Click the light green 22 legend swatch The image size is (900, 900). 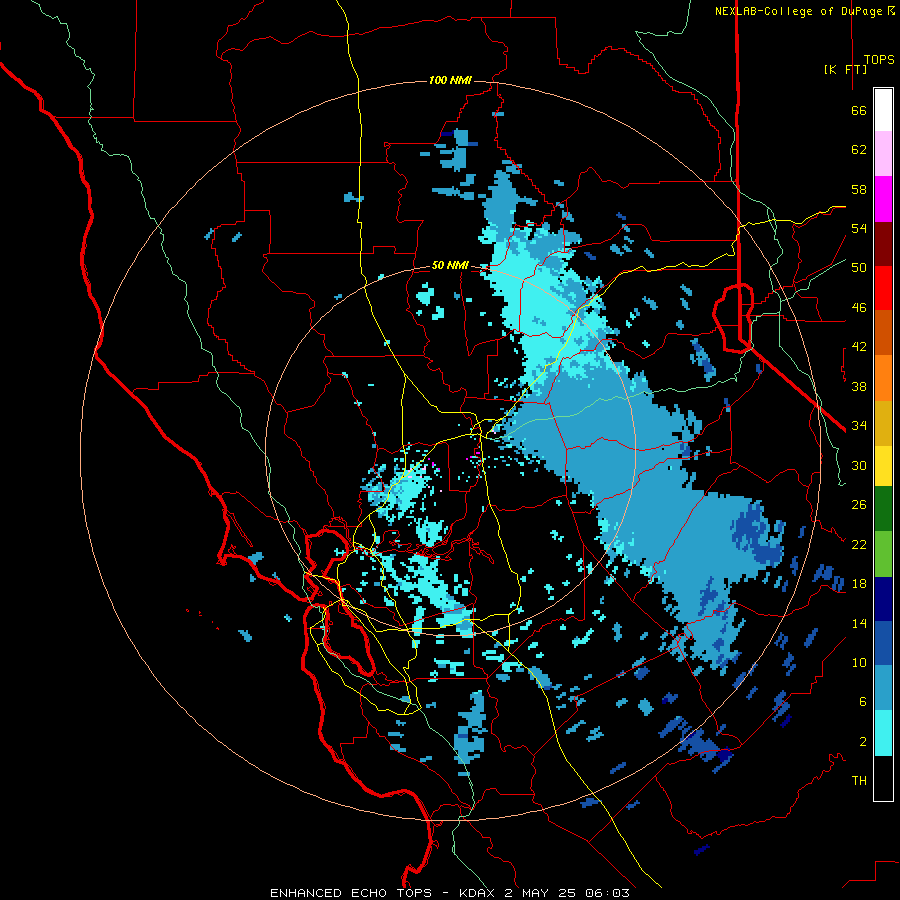coord(883,554)
